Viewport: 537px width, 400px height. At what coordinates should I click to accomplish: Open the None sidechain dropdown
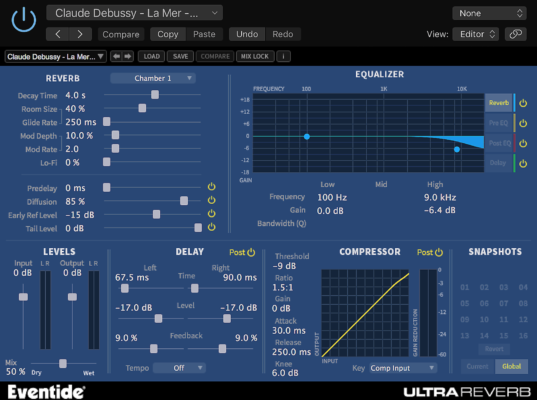click(489, 13)
